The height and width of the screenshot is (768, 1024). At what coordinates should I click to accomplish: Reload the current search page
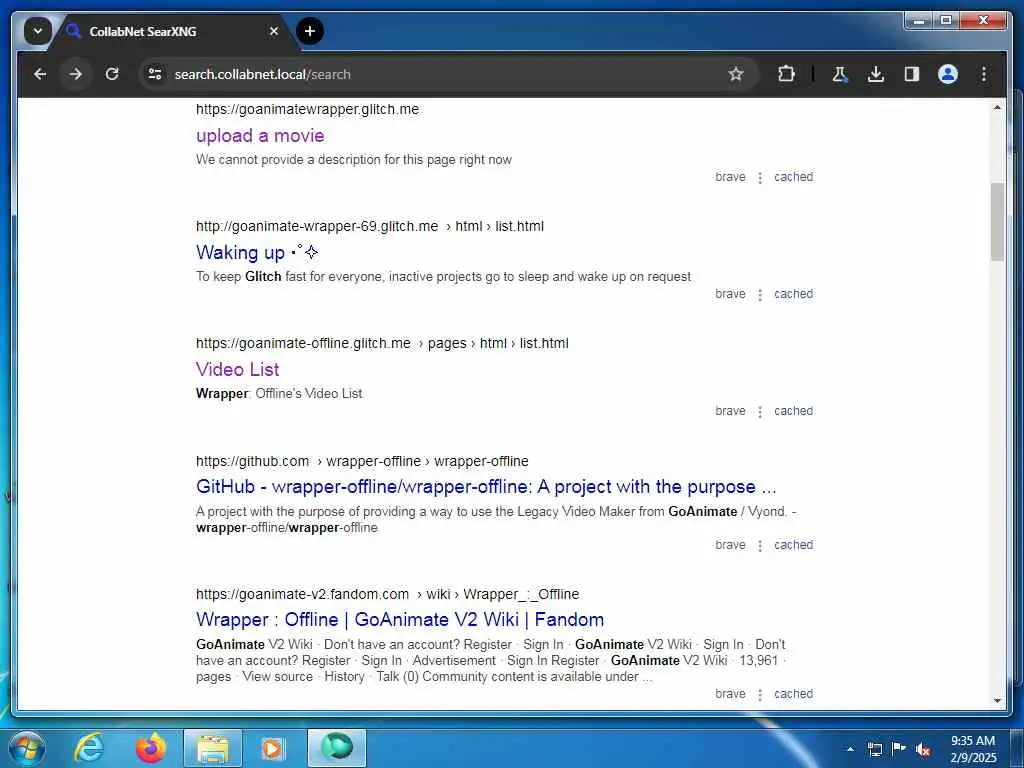pos(112,74)
